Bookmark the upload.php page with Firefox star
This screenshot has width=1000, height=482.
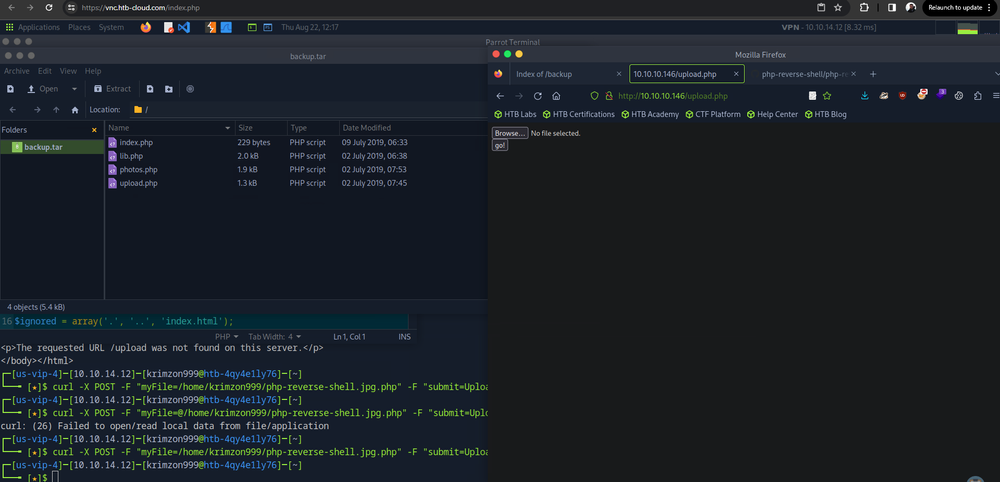point(827,96)
